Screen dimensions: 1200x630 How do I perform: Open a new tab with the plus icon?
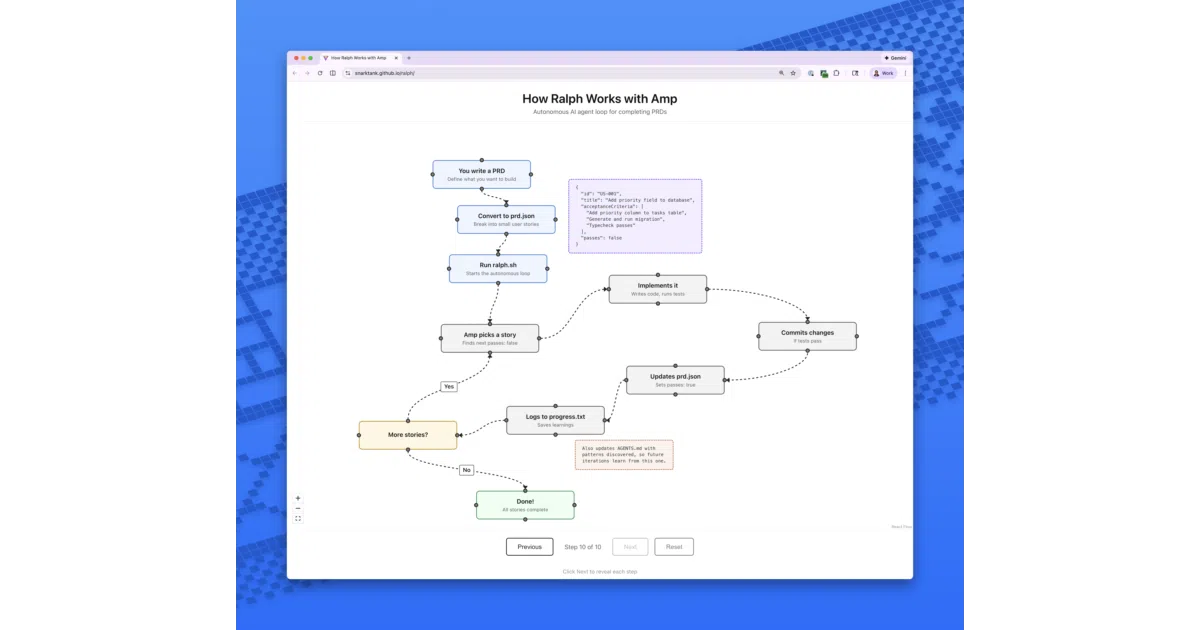point(409,58)
